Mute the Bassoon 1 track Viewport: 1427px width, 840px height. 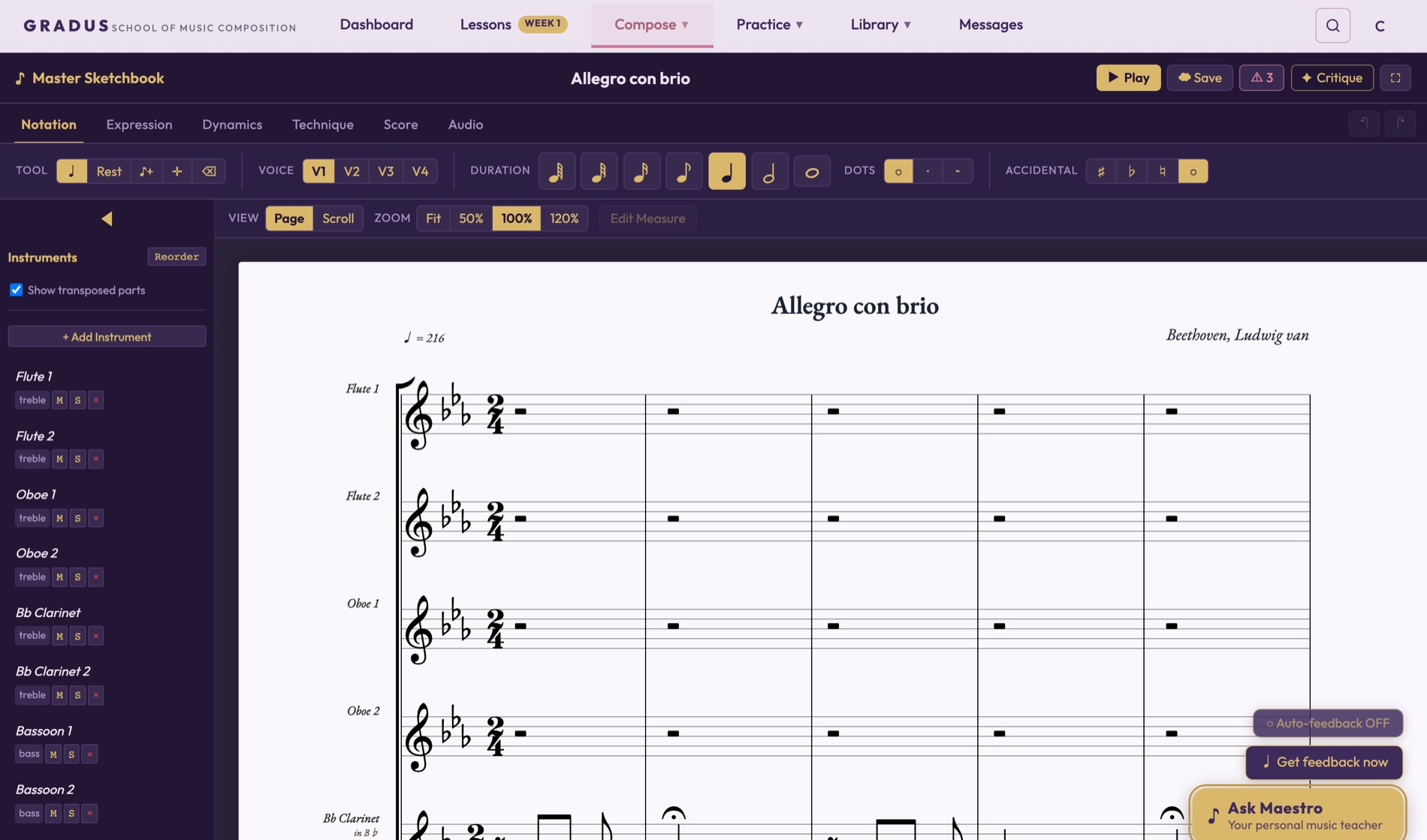pos(53,754)
